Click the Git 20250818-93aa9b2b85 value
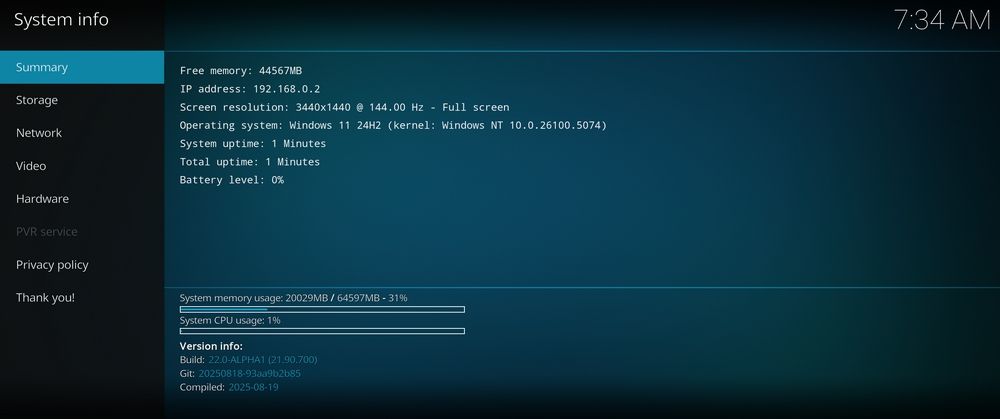 tap(249, 374)
